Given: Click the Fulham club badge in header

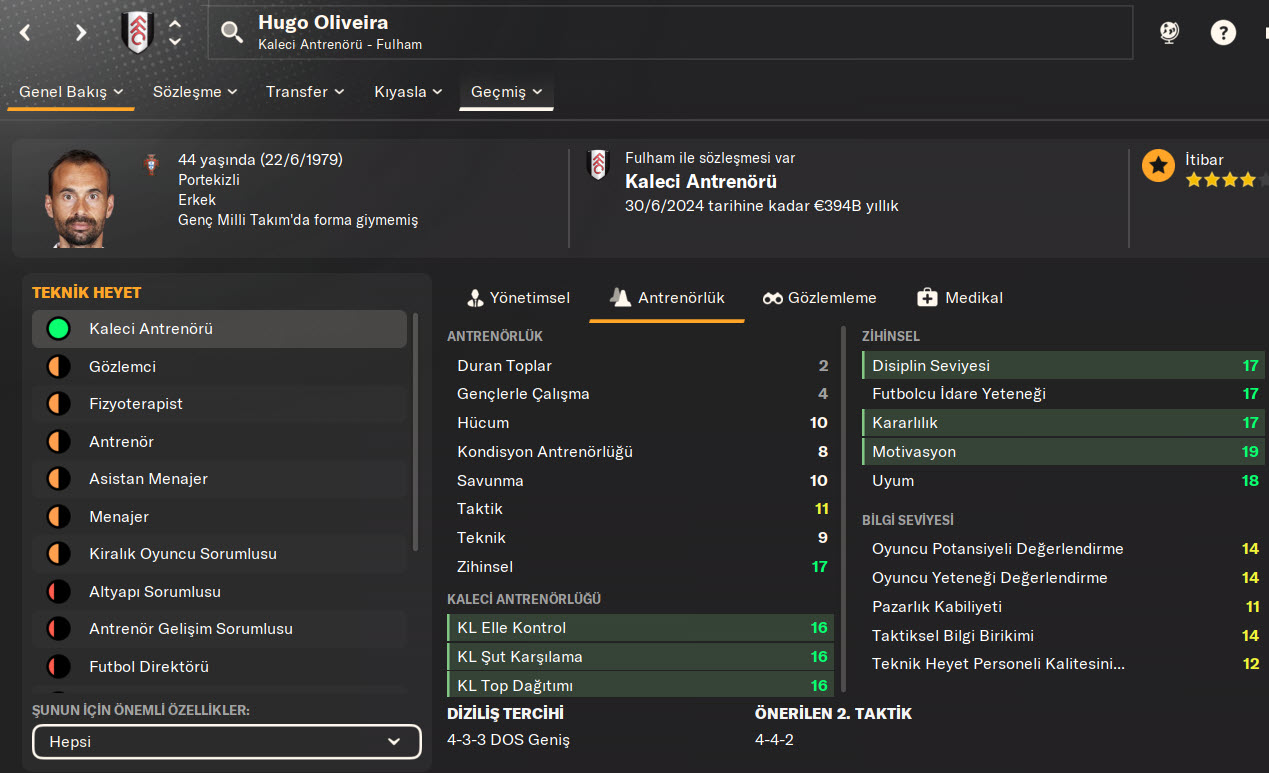Looking at the screenshot, I should tap(137, 32).
